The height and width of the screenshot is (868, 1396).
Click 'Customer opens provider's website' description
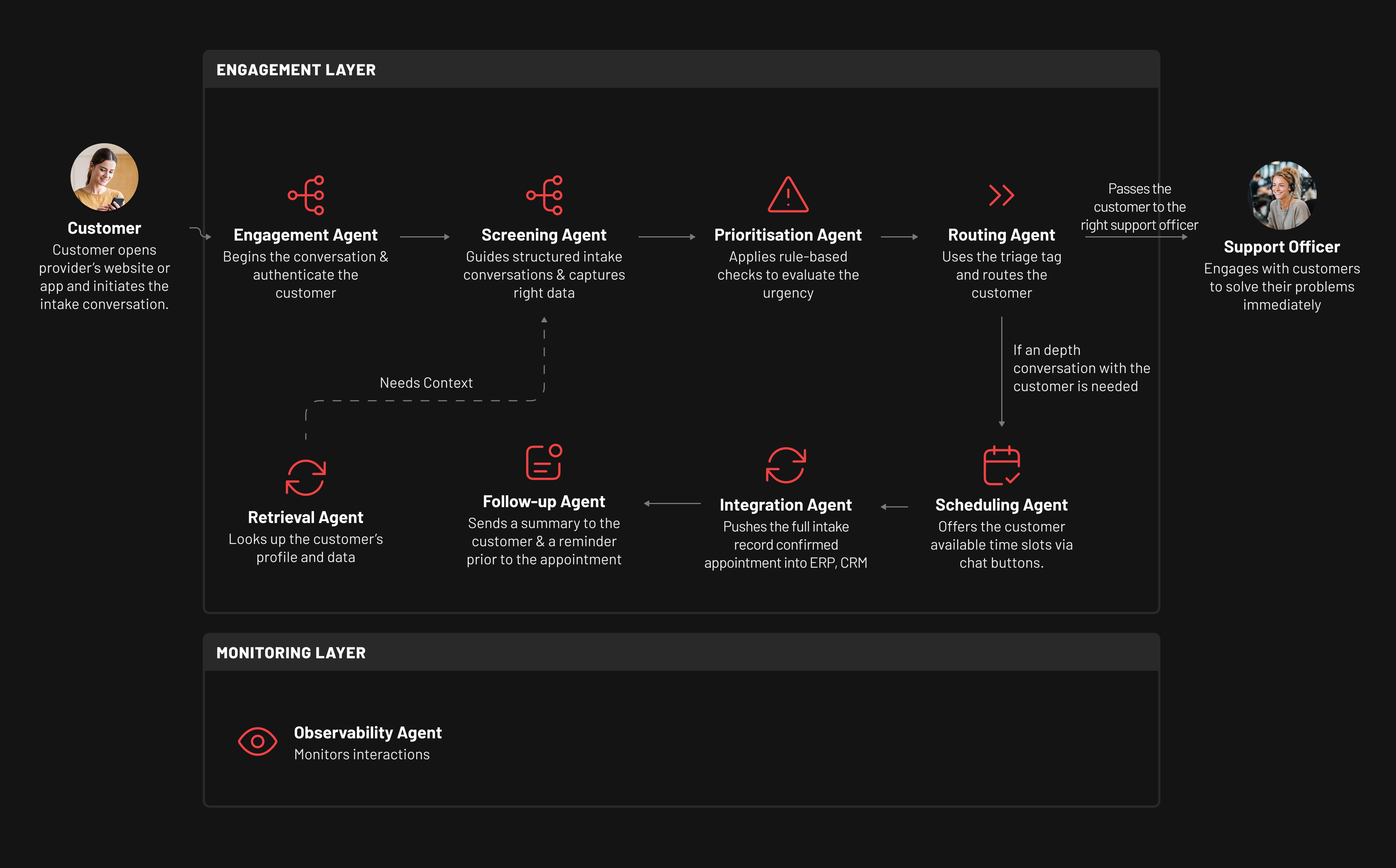104,277
